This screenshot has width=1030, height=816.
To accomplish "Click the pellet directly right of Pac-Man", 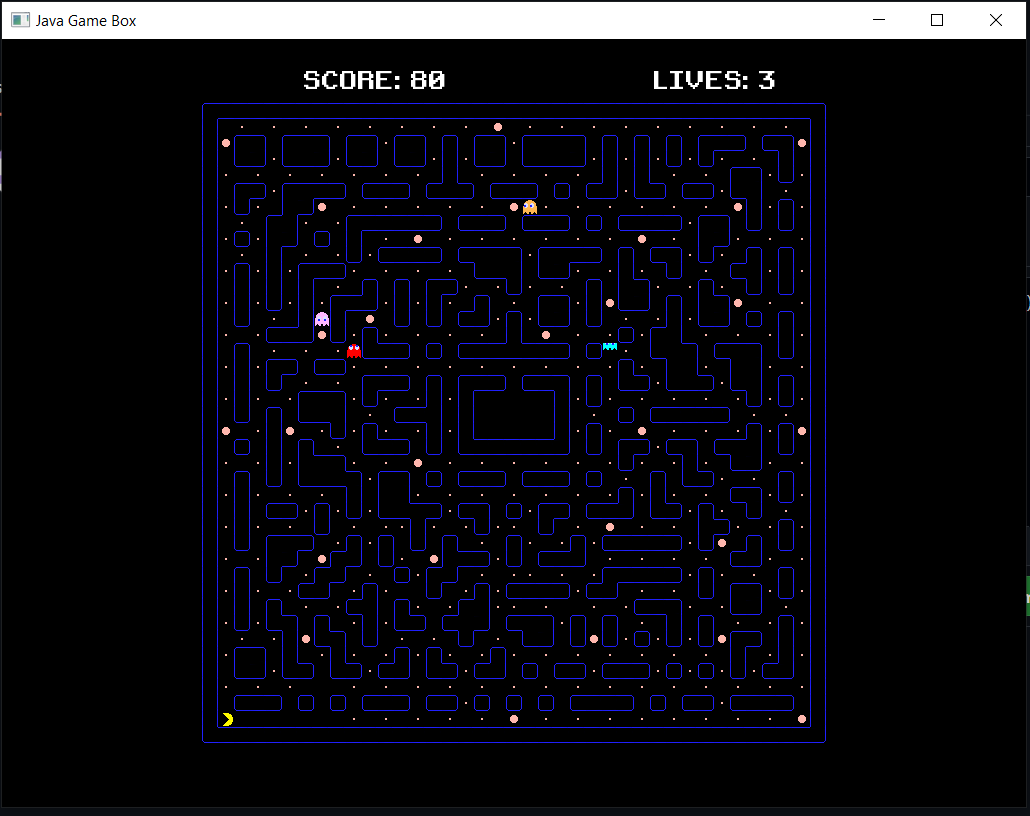I will (353, 719).
